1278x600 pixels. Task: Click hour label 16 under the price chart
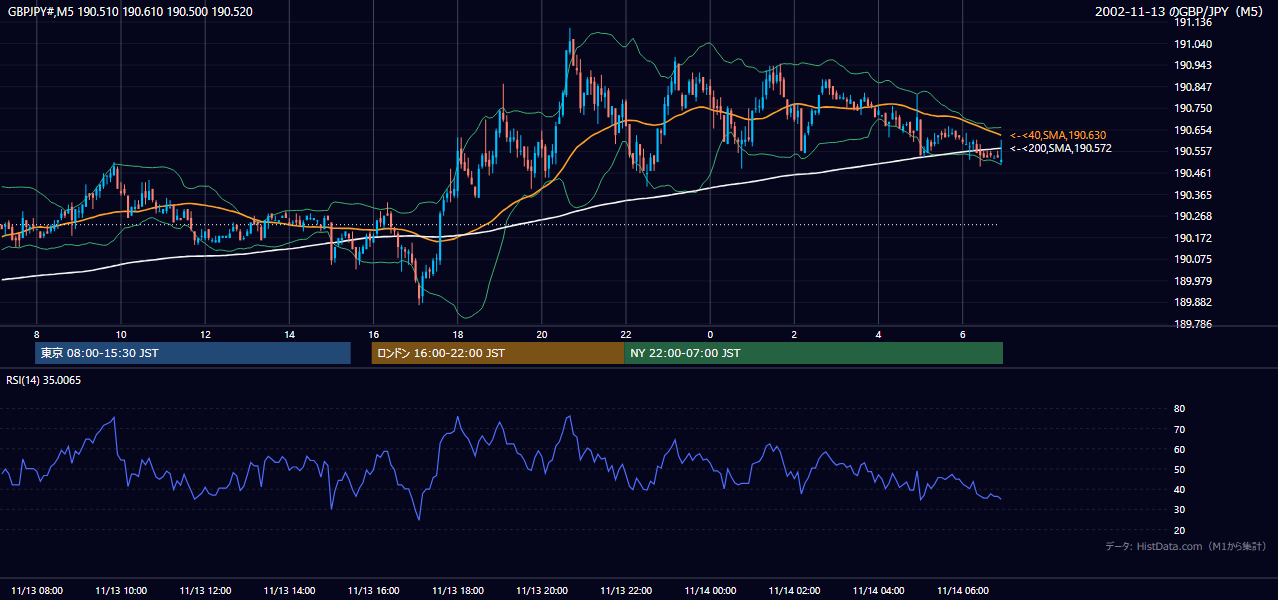pos(373,334)
